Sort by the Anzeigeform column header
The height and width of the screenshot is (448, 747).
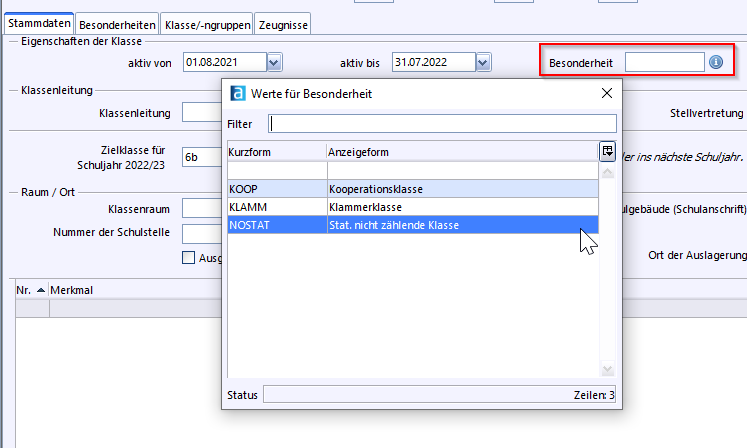[460, 152]
